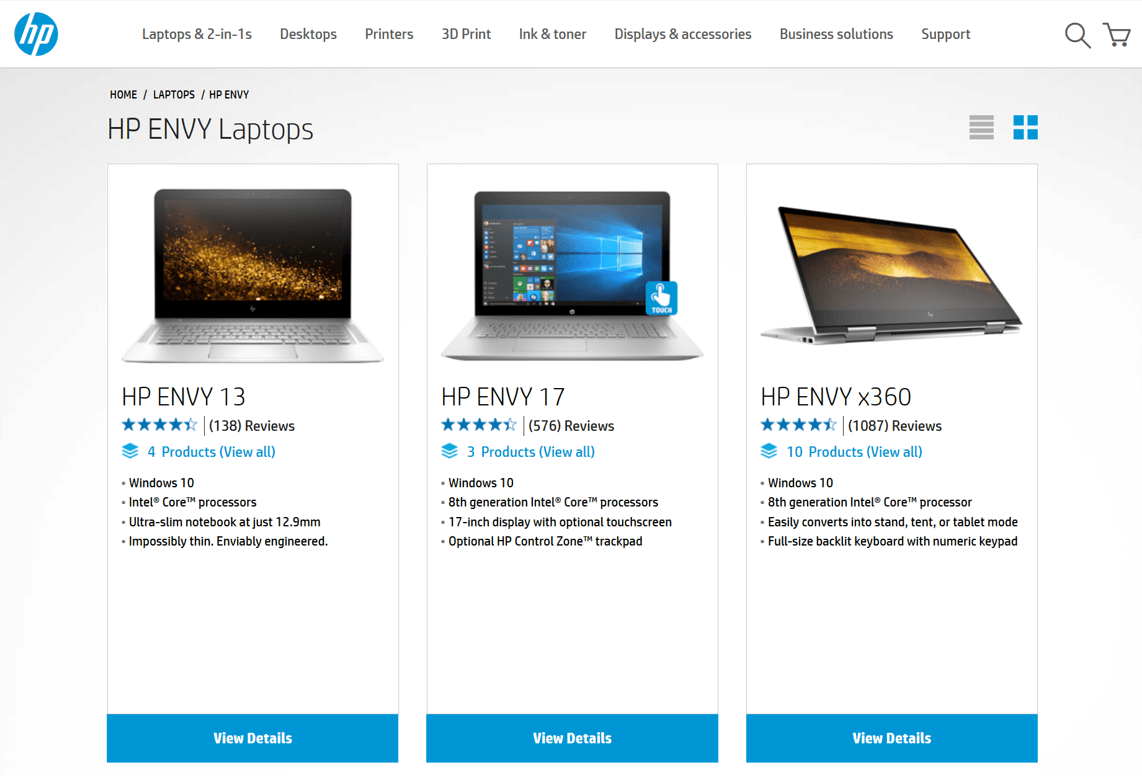Viewport: 1142px width, 783px height.
Task: Open Laptops & 2-in-1s menu
Action: pos(197,34)
